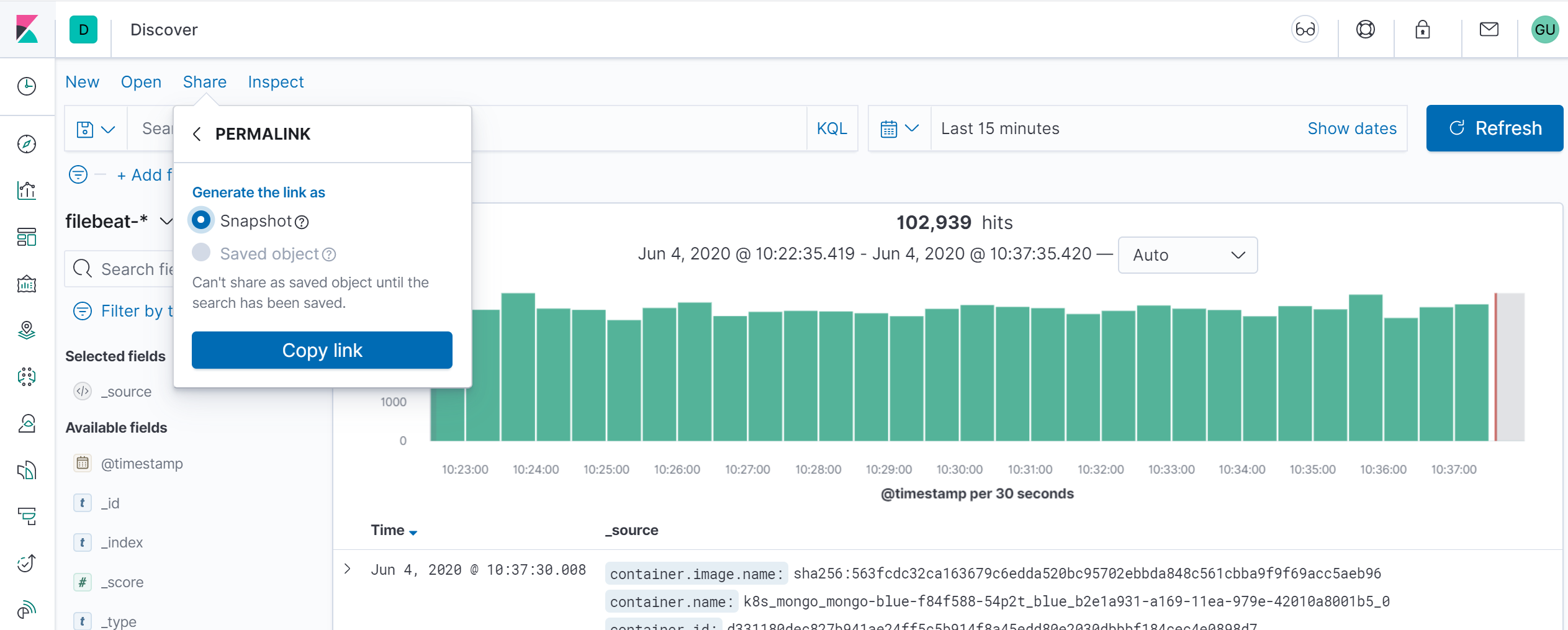Click the filter options circle icon
This screenshot has width=1568, height=630.
(x=78, y=174)
